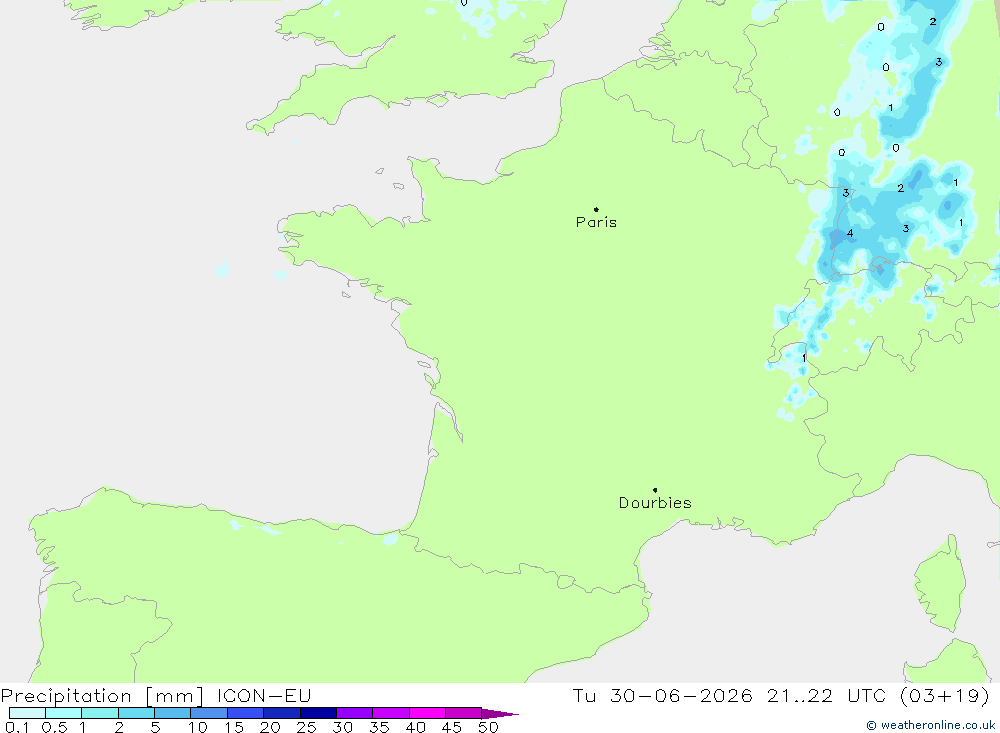Pick the 0.5–1 mm legend swatch
The height and width of the screenshot is (733, 1000).
click(x=63, y=713)
